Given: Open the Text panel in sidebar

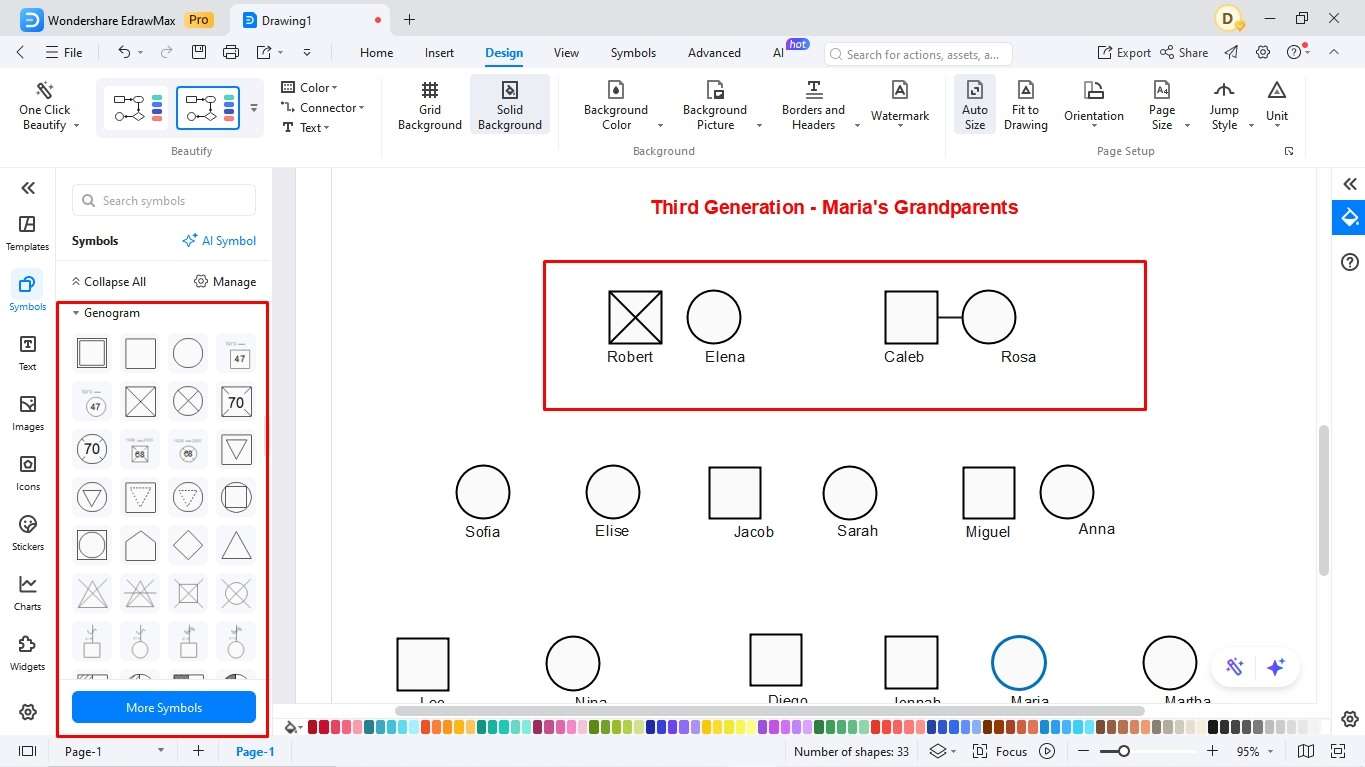Looking at the screenshot, I should click(28, 353).
